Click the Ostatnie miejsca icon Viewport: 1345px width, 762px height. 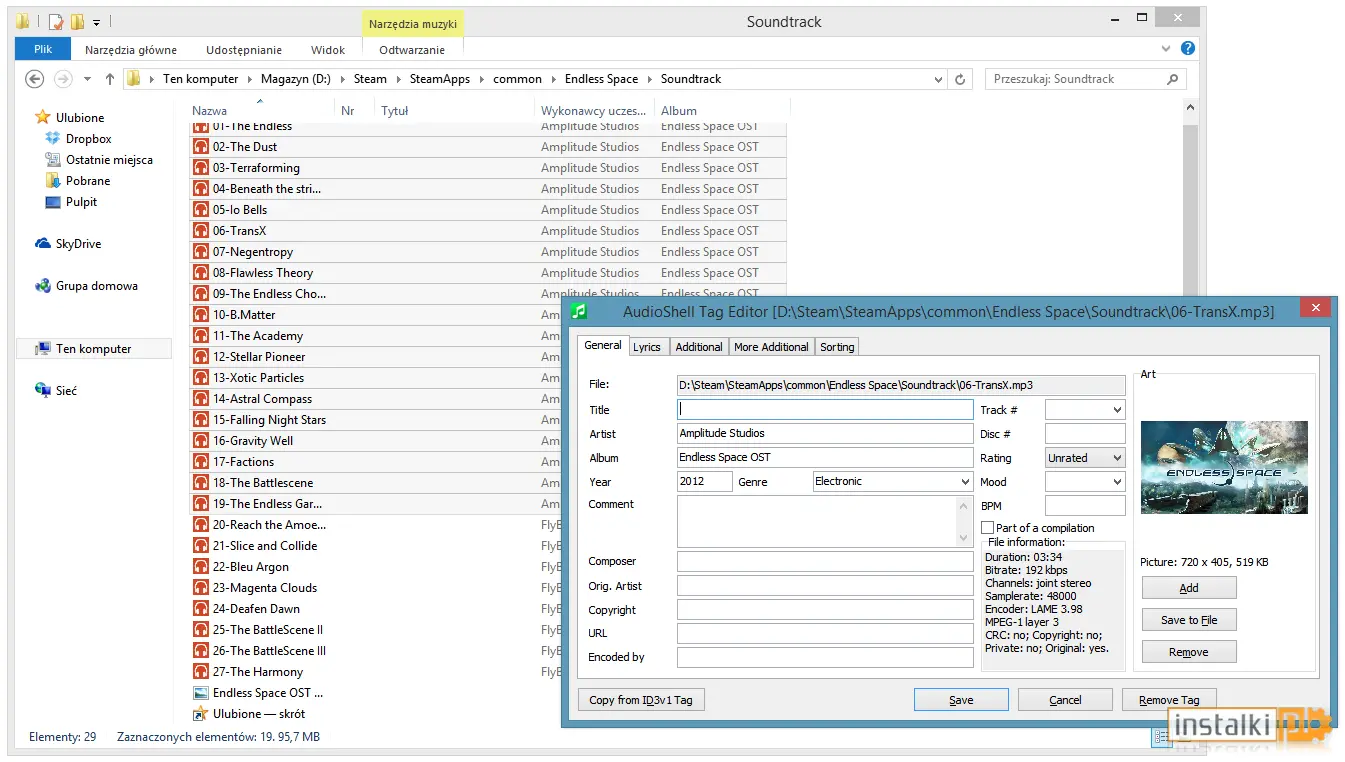[x=53, y=160]
